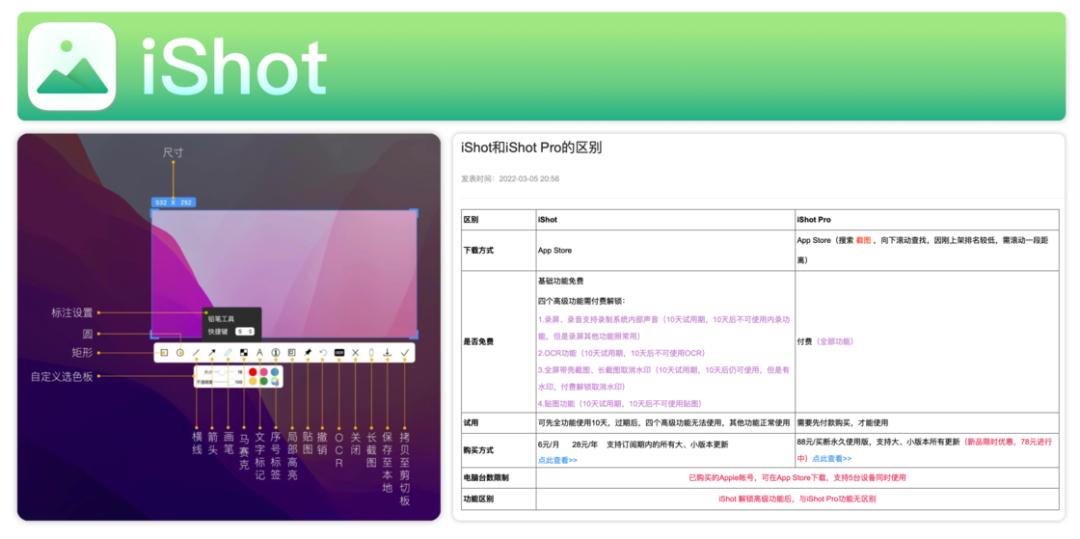Screen dimensions: 1080x539
Task: Activate the local highlight tool
Action: pyautogui.click(x=291, y=352)
